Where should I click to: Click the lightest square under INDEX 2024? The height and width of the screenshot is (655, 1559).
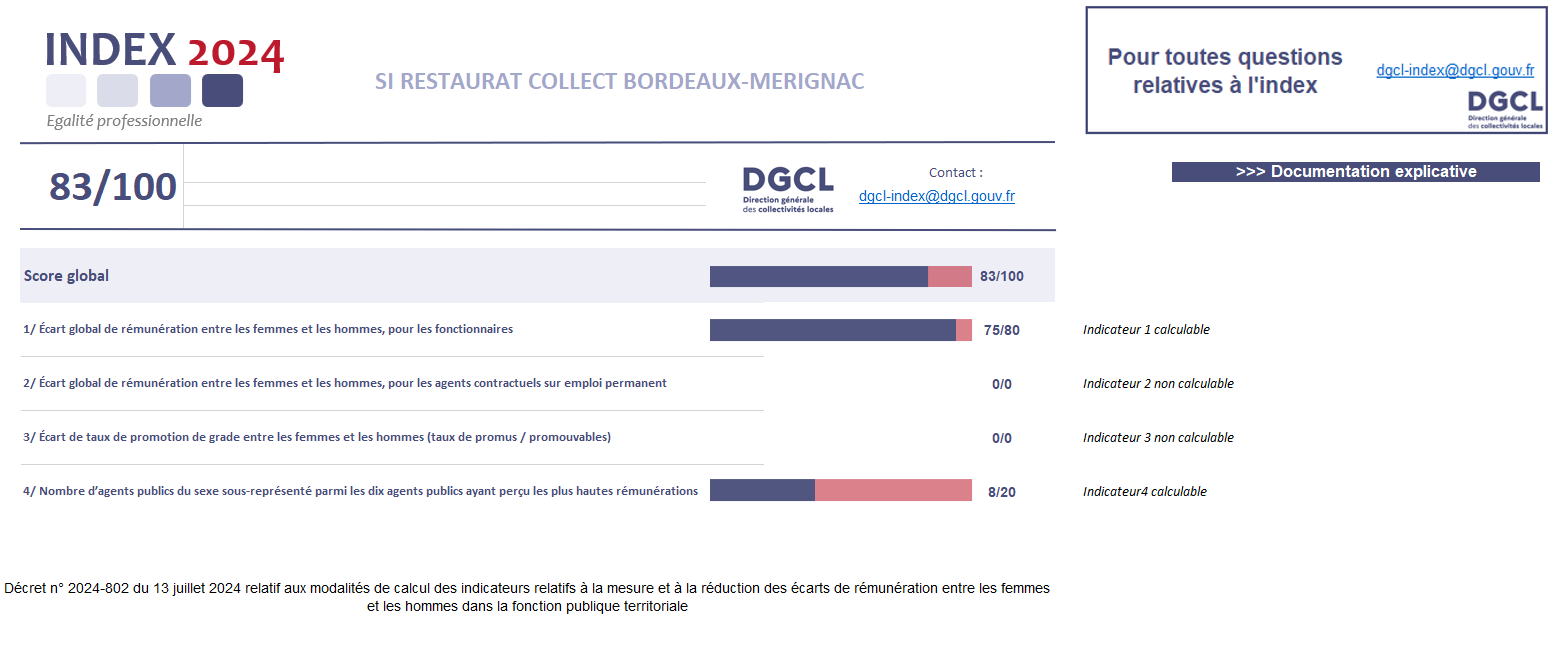(66, 90)
